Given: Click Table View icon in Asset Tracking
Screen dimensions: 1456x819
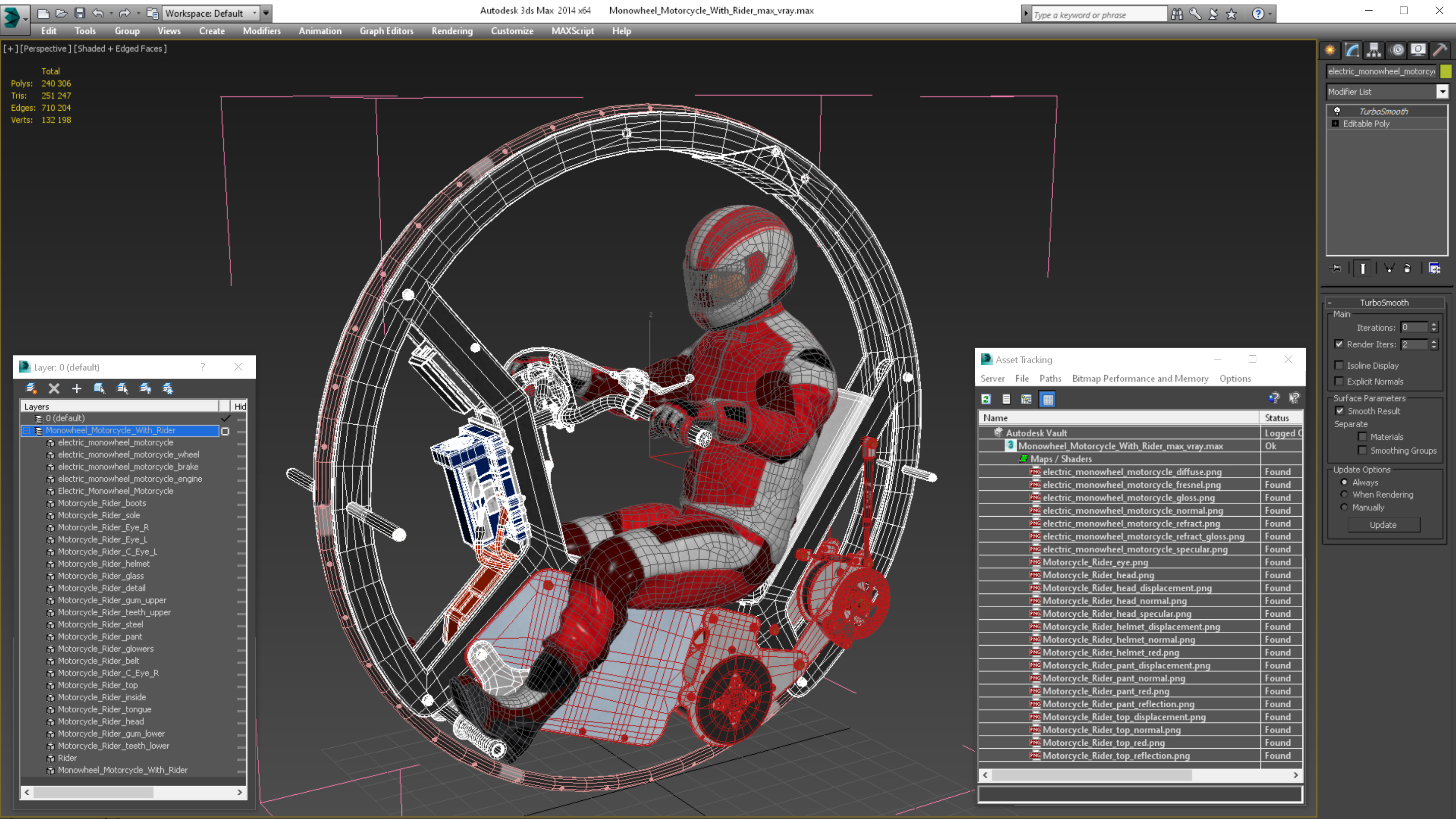Looking at the screenshot, I should [x=1048, y=399].
